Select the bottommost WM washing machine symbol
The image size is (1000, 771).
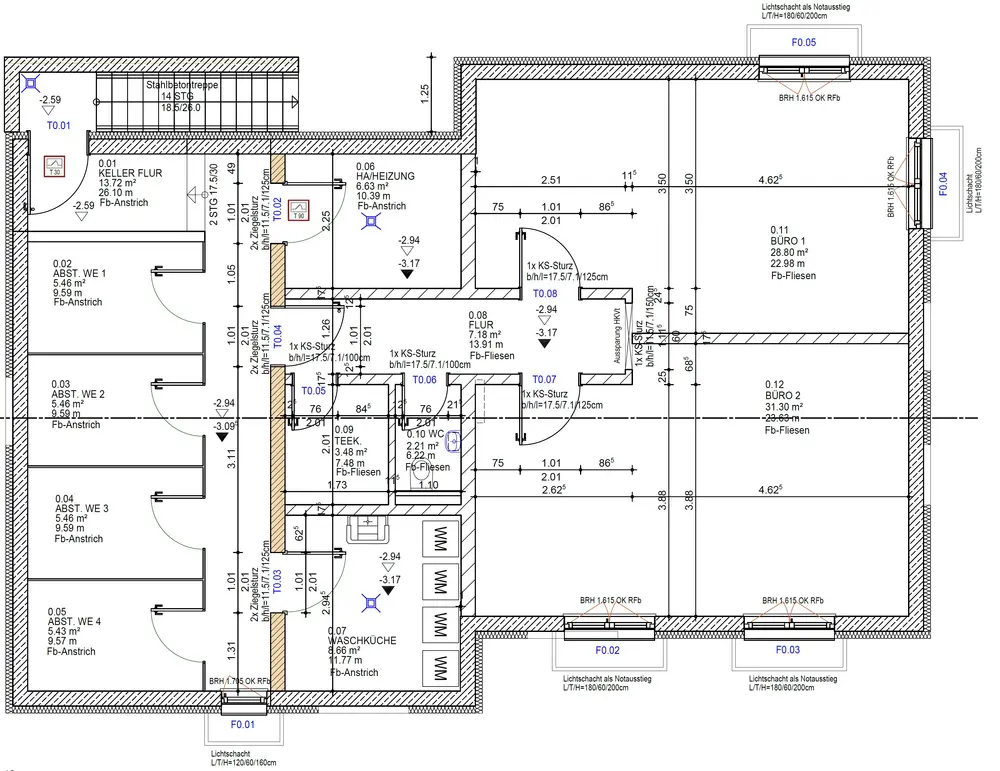[x=441, y=668]
